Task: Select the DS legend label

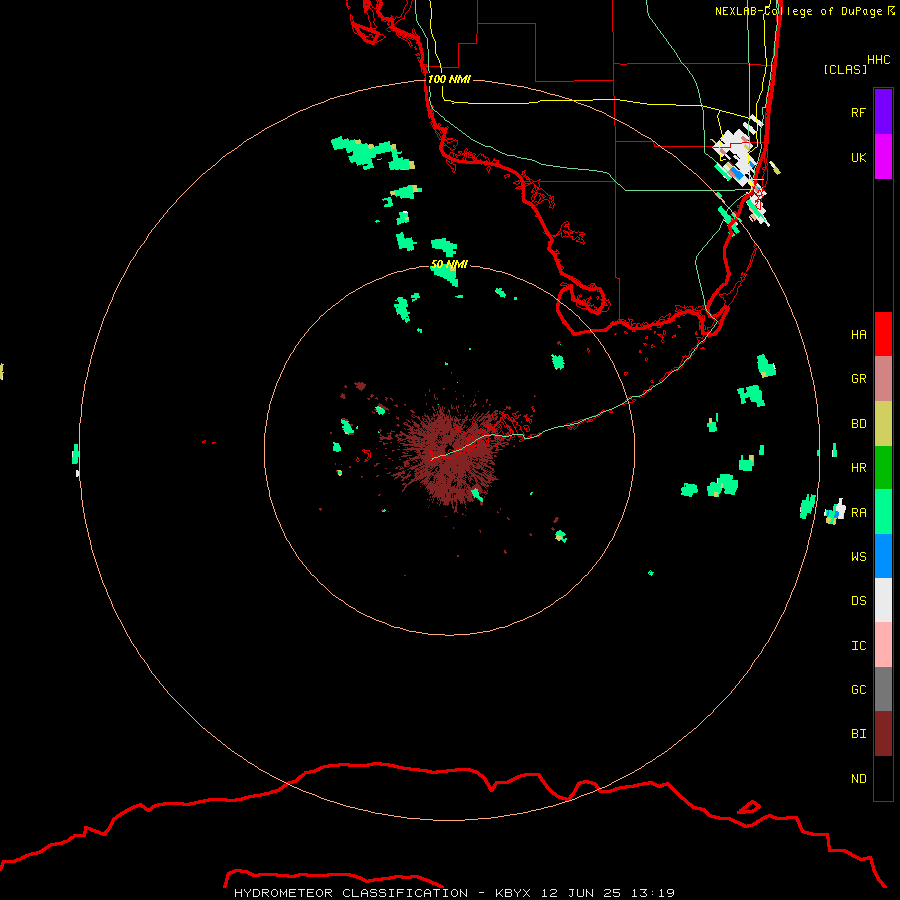Action: click(858, 600)
